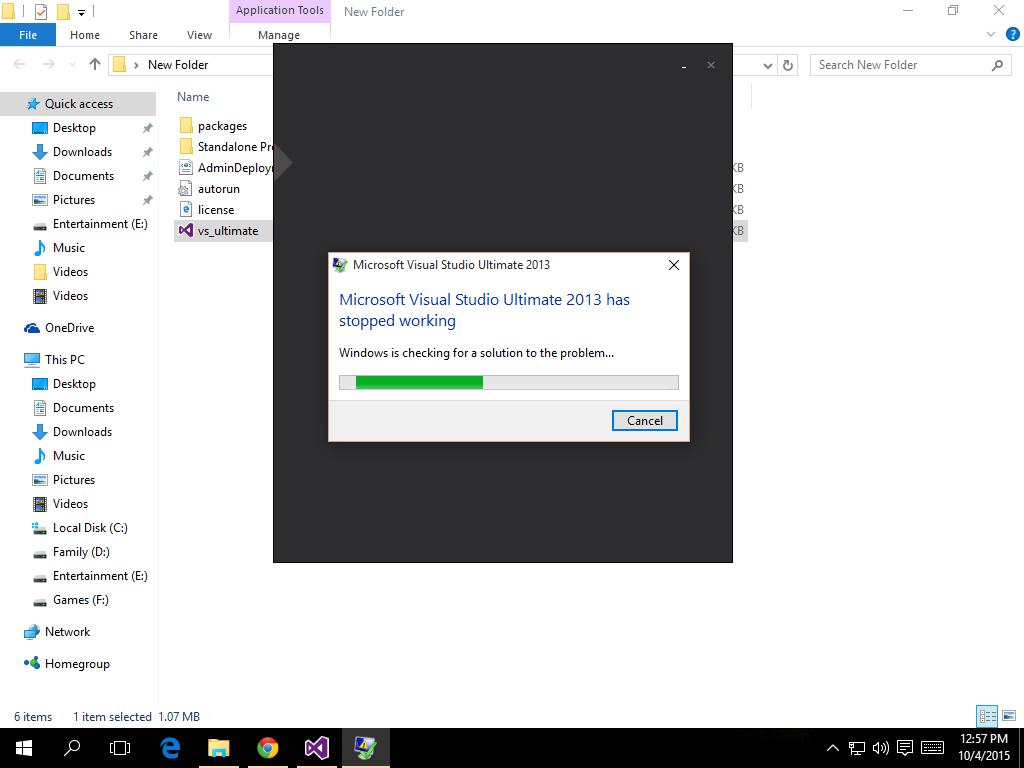
Task: Open the Windows Start menu
Action: [x=24, y=748]
